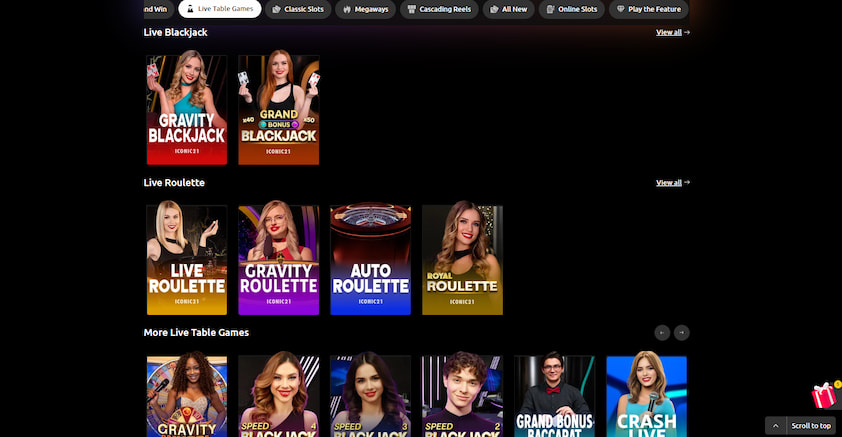Viewport: 842px width, 437px height.
Task: Switch to Classic Slots category
Action: coord(298,9)
